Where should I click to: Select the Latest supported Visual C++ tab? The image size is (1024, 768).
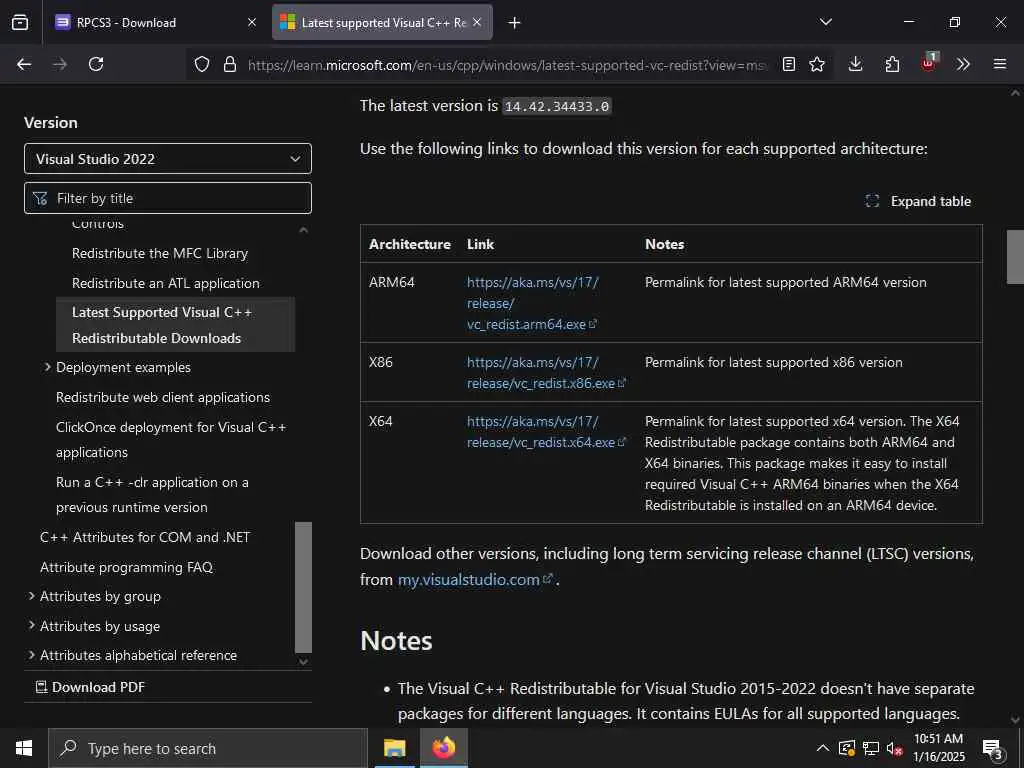click(x=382, y=23)
